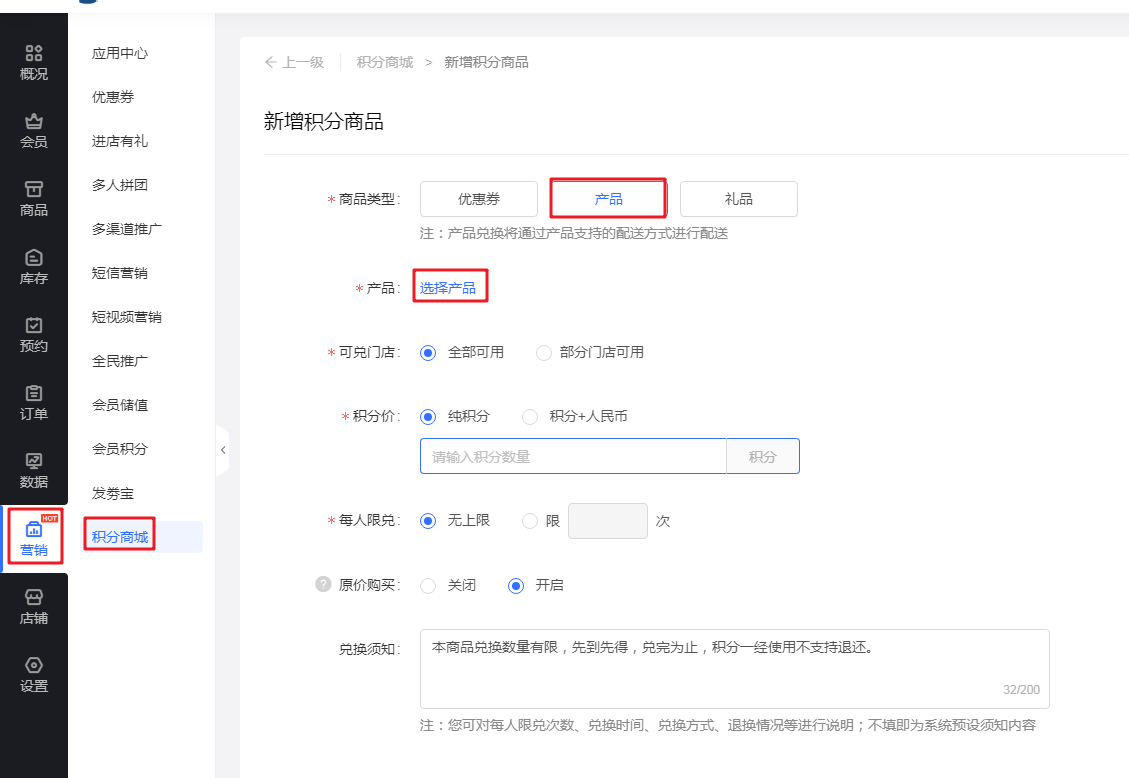
Task: Choose 积分+人民币 price option
Action: coord(530,417)
